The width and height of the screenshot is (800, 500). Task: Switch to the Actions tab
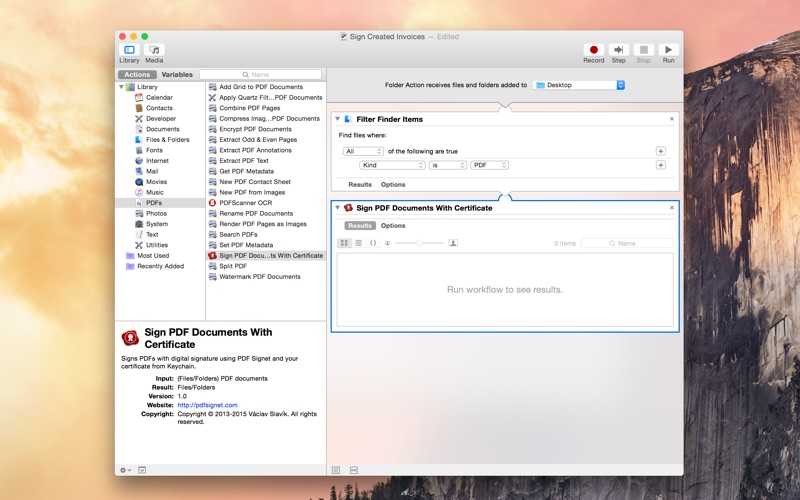(x=137, y=74)
